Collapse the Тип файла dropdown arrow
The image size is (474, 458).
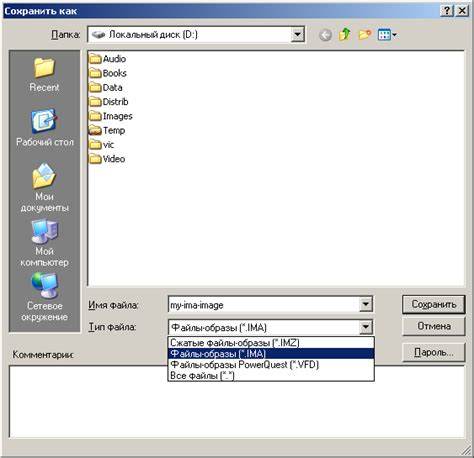[x=366, y=327]
